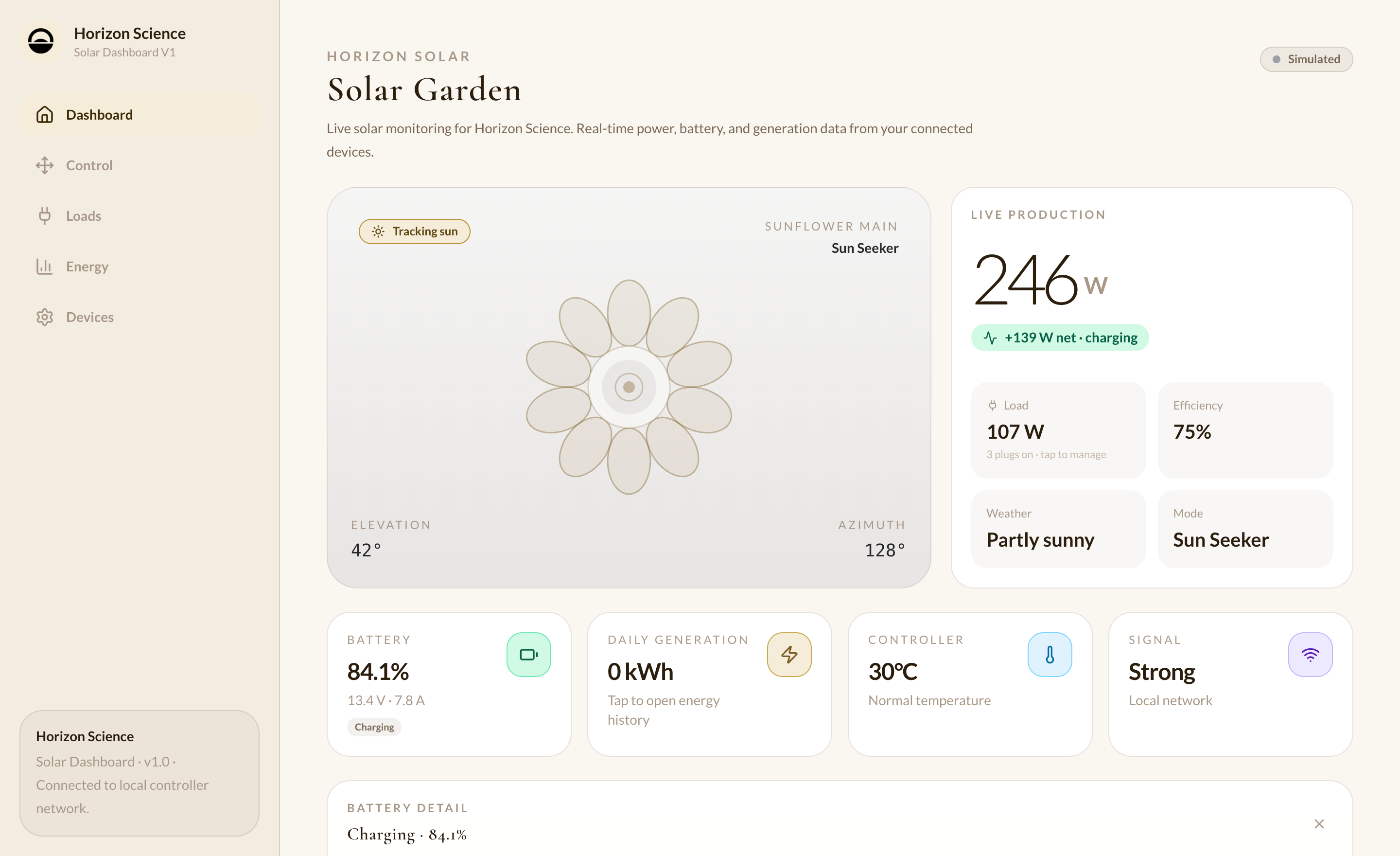
Task: Click the 13.4 V · 7.8 A reading
Action: (x=386, y=700)
